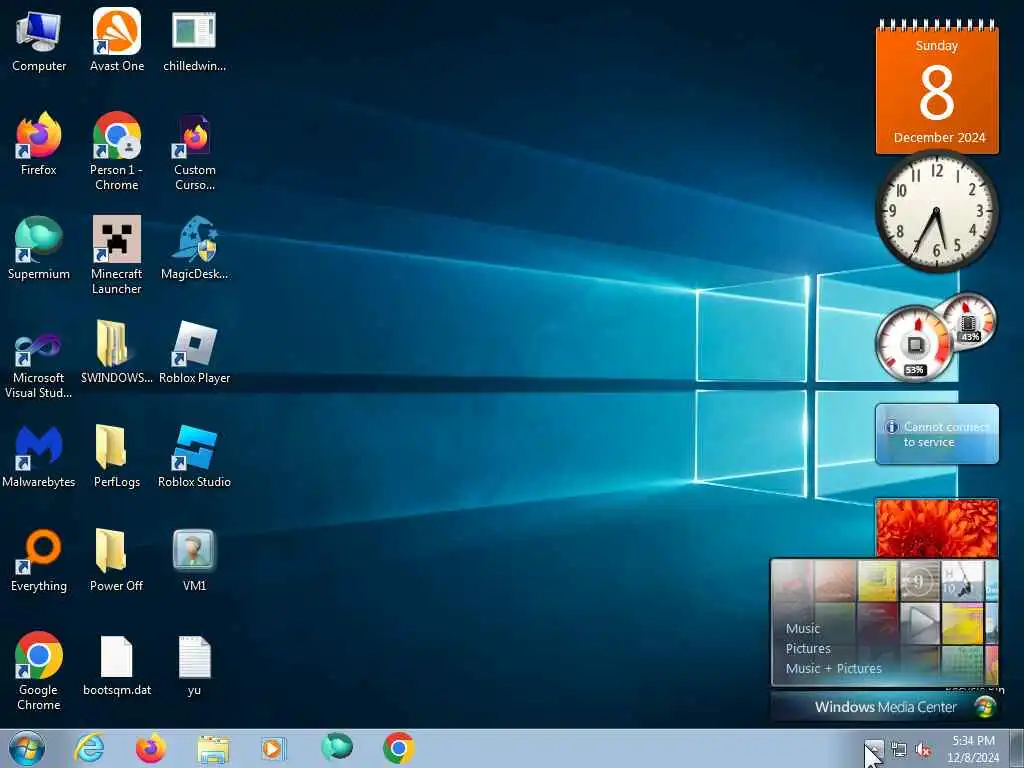Select the Power Off folder
This screenshot has width=1024, height=768.
point(116,560)
